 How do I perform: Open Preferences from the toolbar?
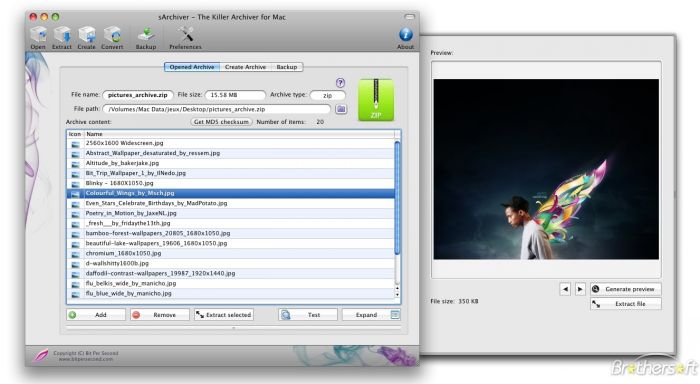[x=185, y=38]
